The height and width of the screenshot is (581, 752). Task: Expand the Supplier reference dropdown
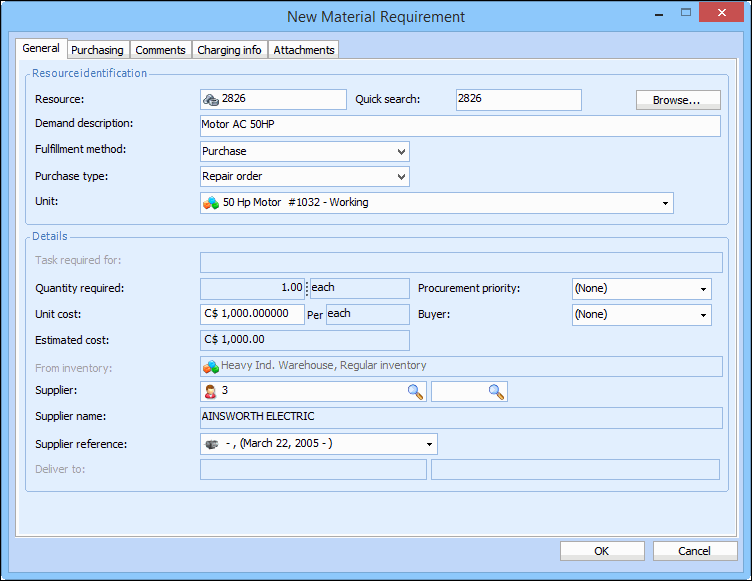(430, 444)
